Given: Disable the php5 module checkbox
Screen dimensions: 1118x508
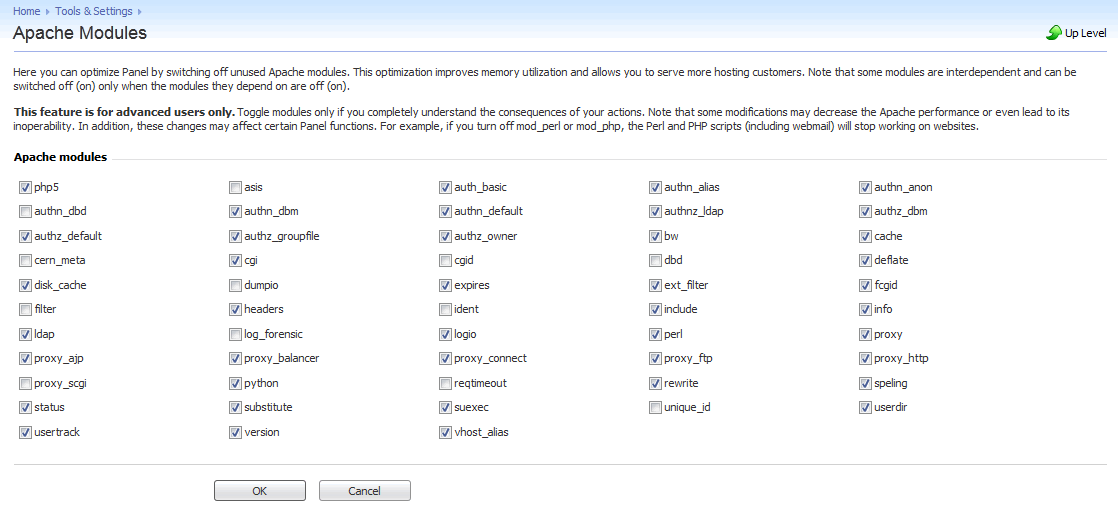Looking at the screenshot, I should (25, 187).
